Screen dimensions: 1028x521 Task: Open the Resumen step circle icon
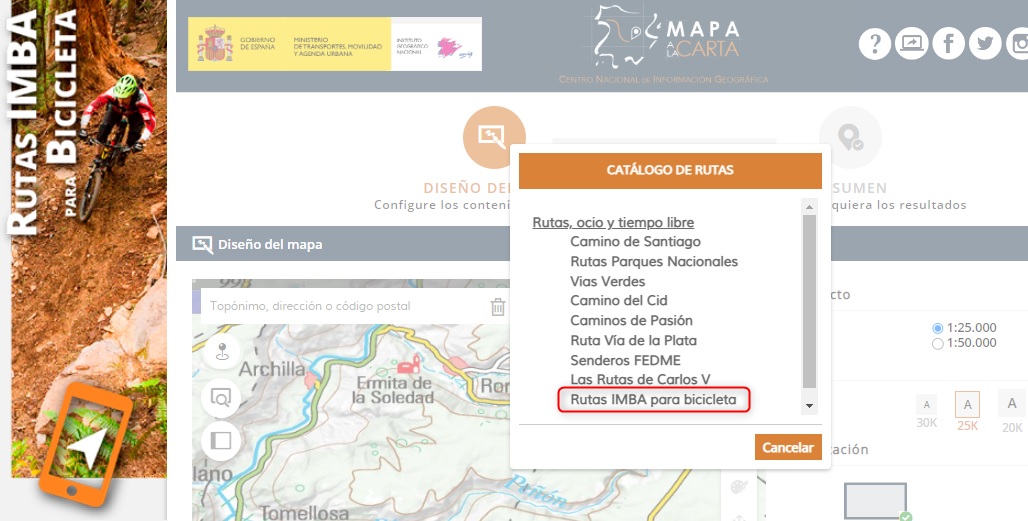850,137
